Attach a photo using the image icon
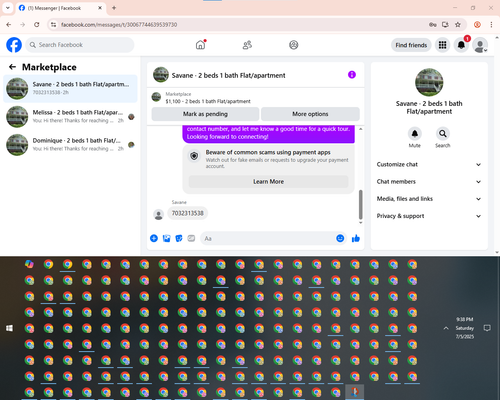500x400 pixels. point(166,238)
